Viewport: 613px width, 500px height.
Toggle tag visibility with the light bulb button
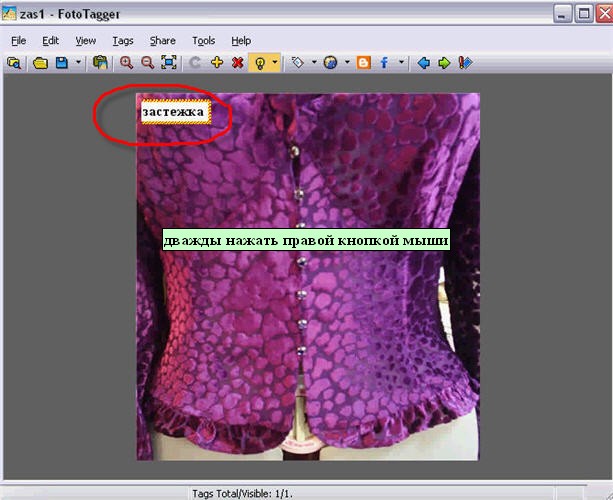pos(260,63)
